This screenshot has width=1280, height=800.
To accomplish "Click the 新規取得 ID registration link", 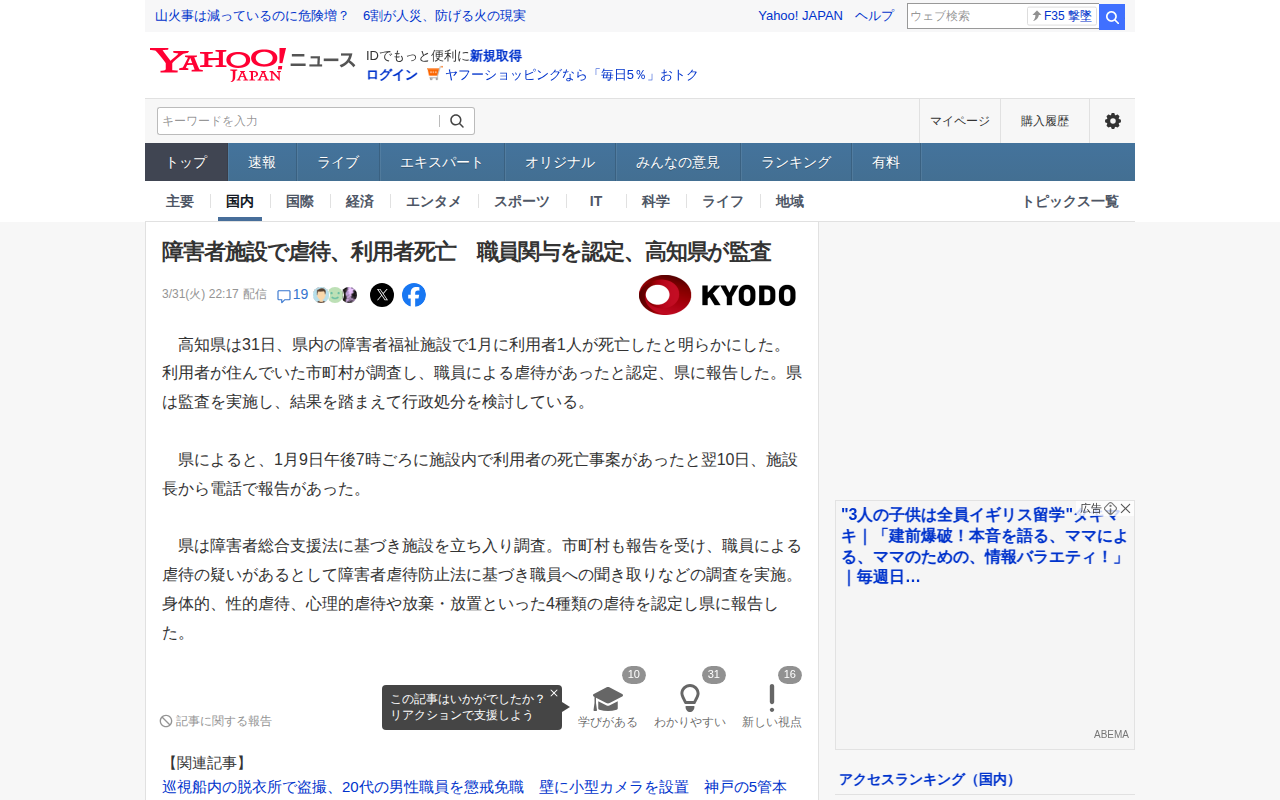I will (496, 56).
